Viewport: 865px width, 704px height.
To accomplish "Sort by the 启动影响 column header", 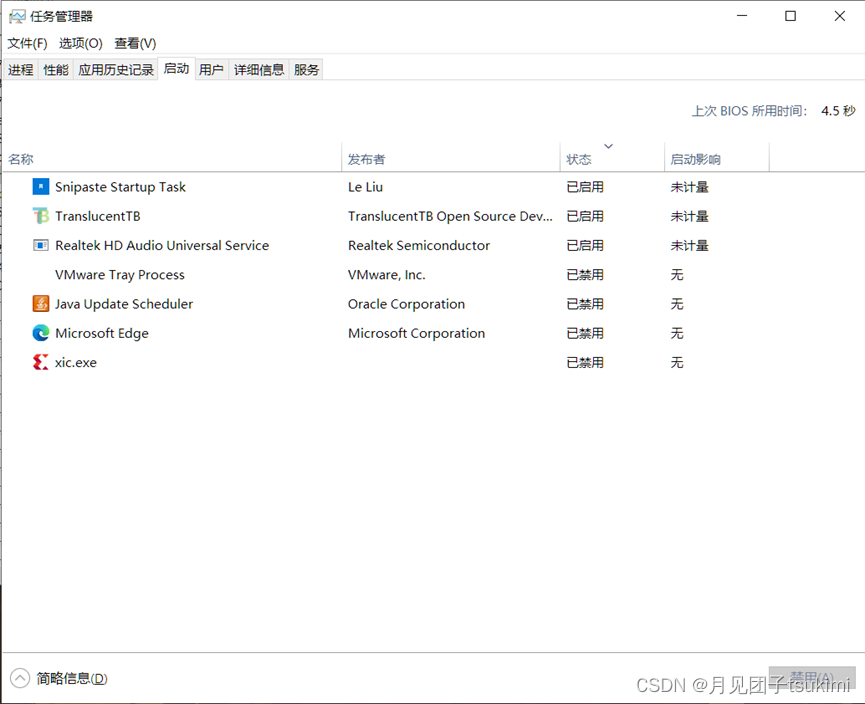I will (717, 159).
